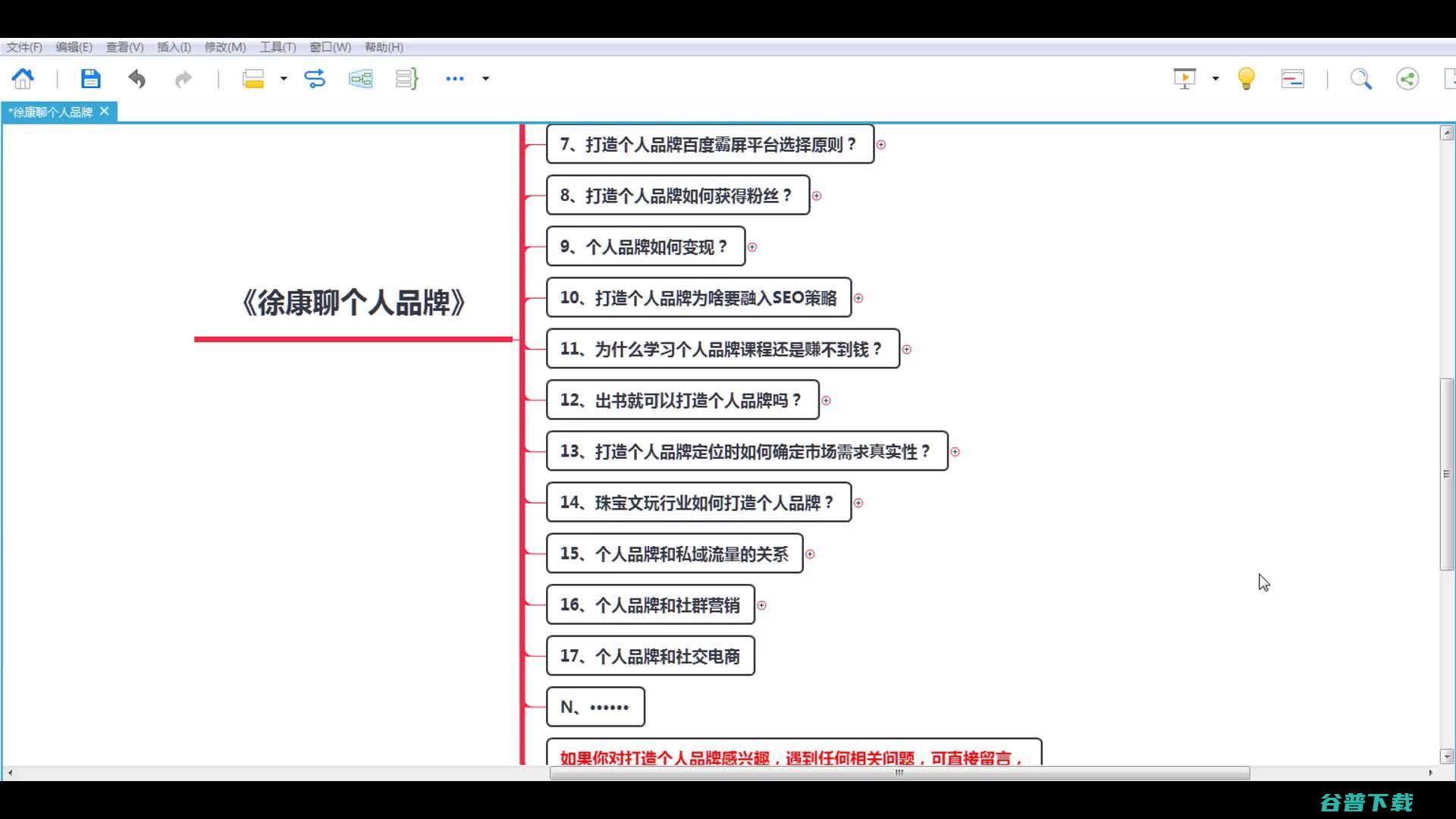The height and width of the screenshot is (819, 1456).
Task: Expand topic 12 plus marker
Action: [x=827, y=400]
